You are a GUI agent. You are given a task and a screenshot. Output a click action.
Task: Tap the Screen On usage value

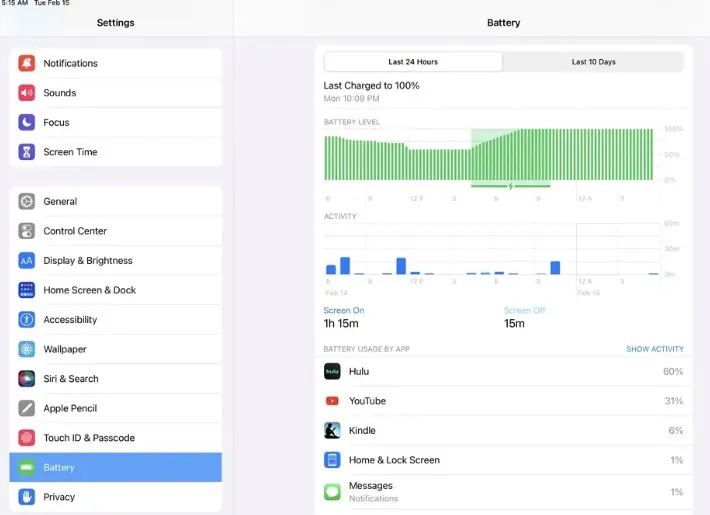point(342,324)
